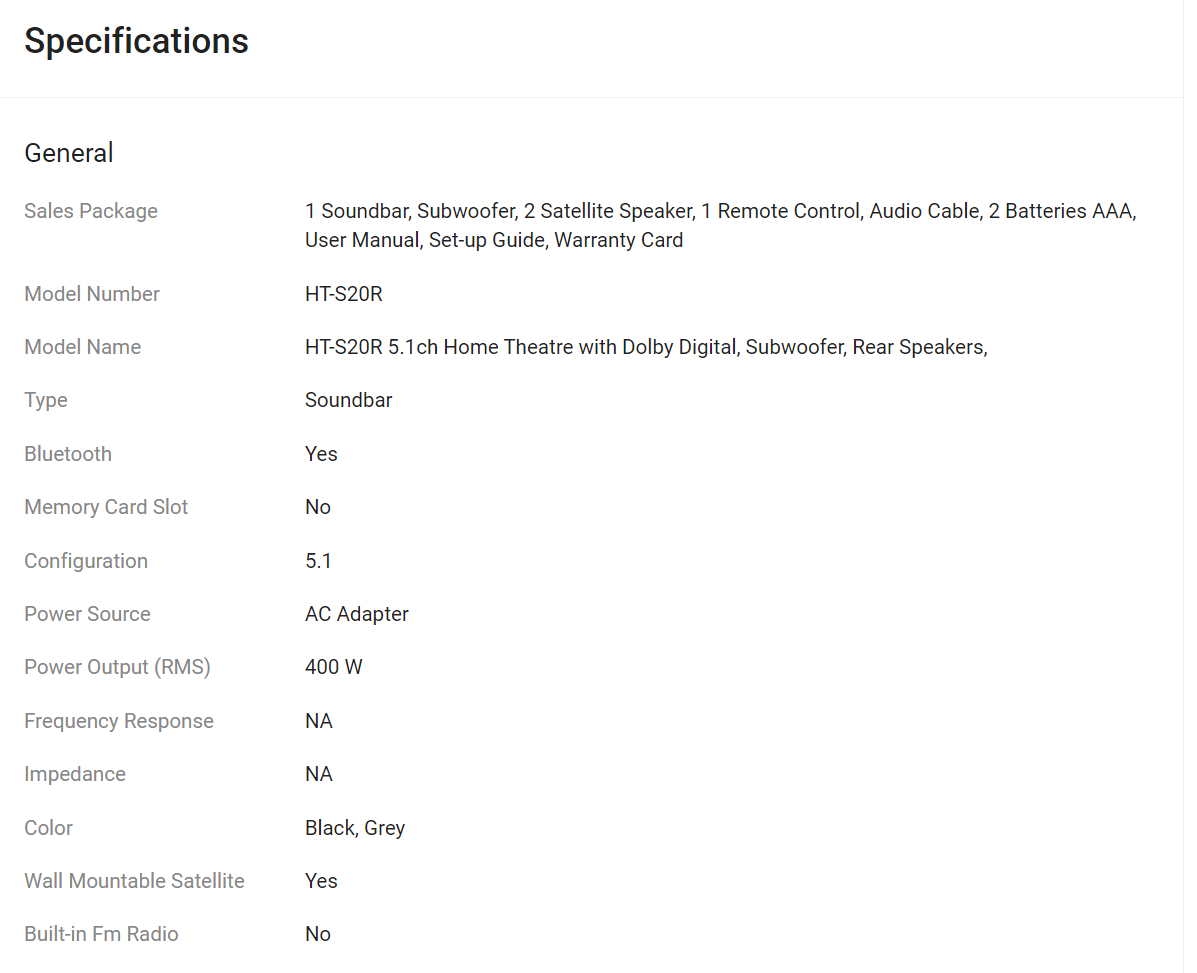Select the Soundbar value

pos(348,400)
